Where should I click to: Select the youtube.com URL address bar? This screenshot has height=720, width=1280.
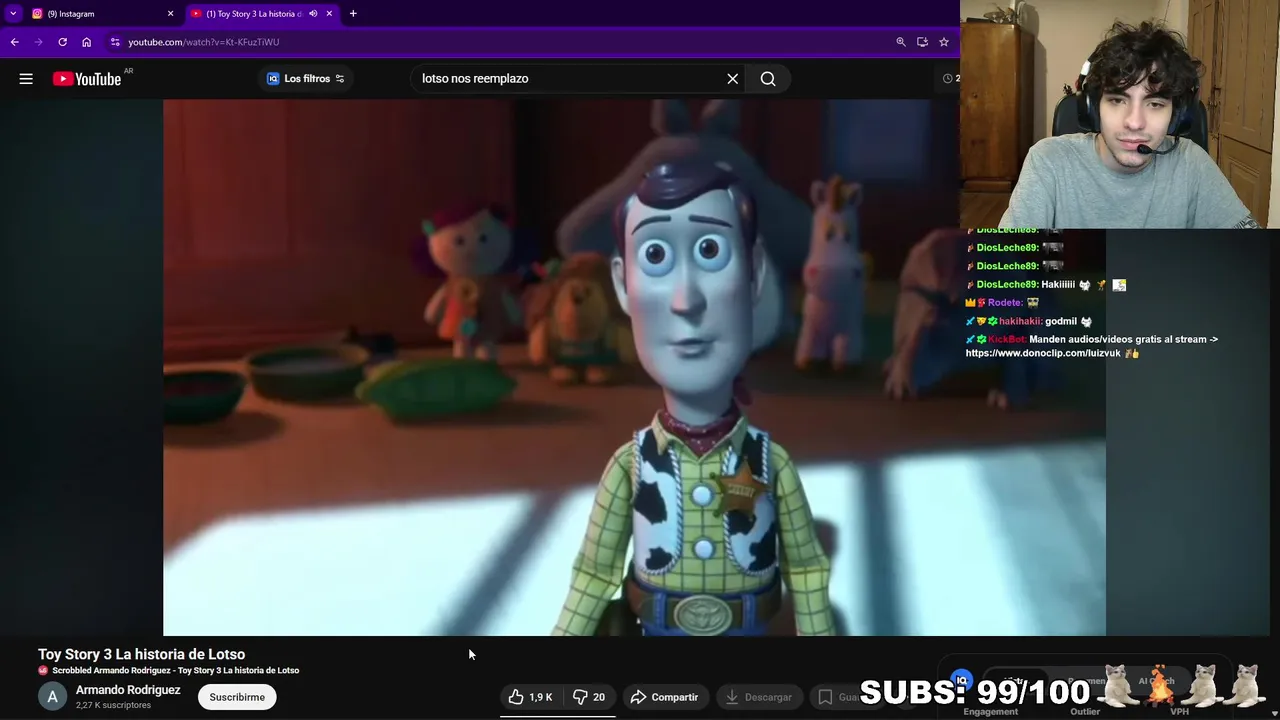[x=203, y=42]
